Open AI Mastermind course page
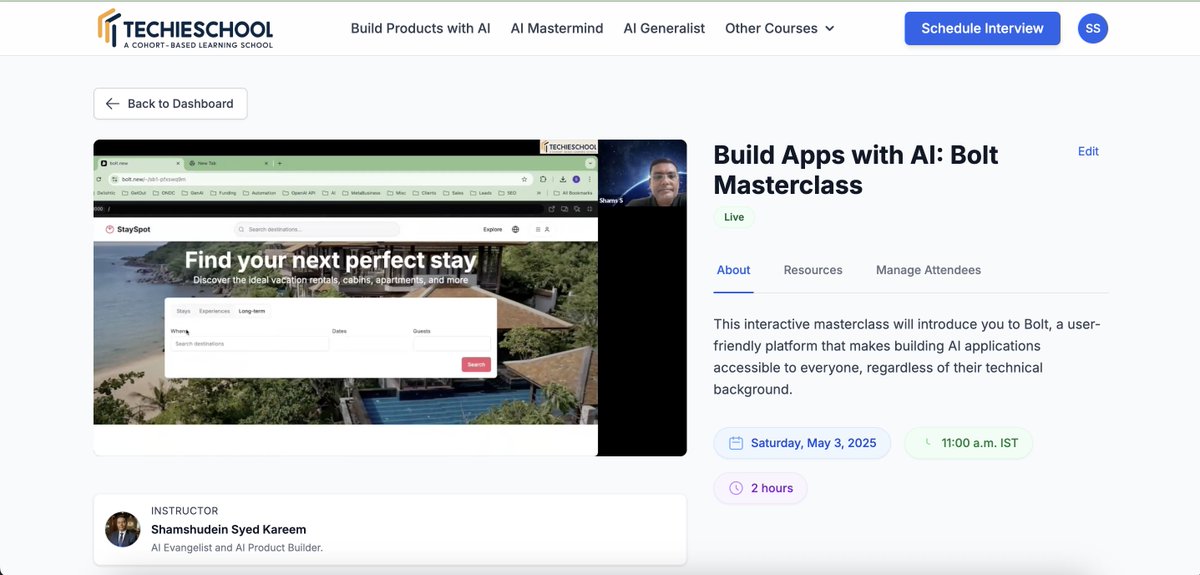Viewport: 1200px width, 575px height. (557, 28)
